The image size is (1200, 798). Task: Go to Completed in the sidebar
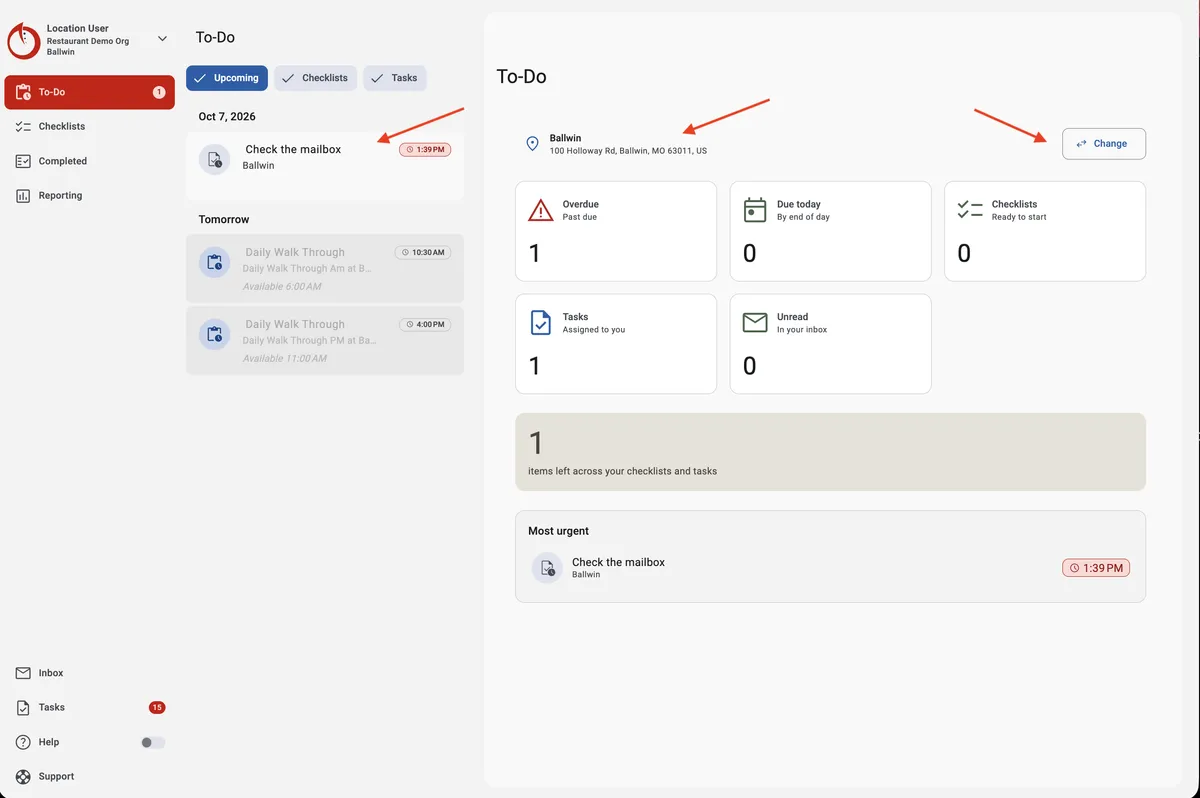point(90,161)
